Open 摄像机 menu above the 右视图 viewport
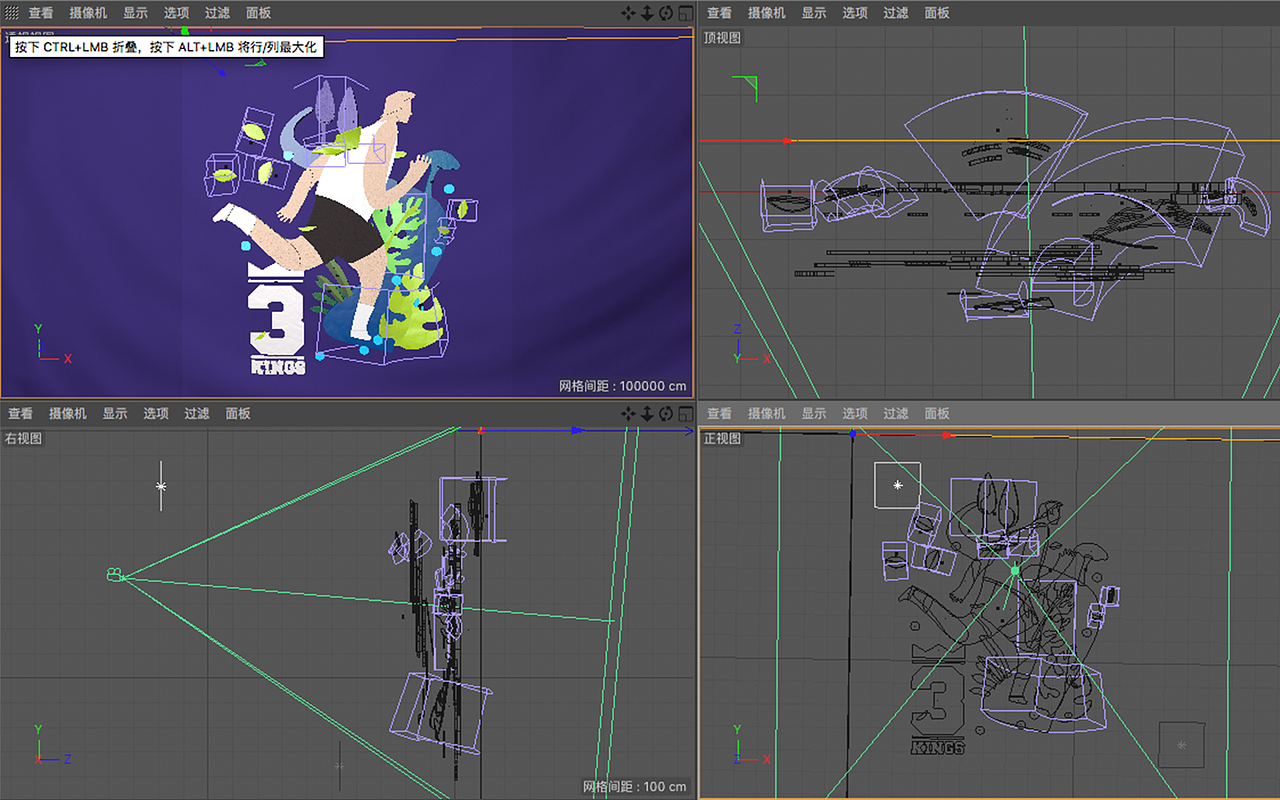Screen dimensions: 1280x800 [68, 413]
